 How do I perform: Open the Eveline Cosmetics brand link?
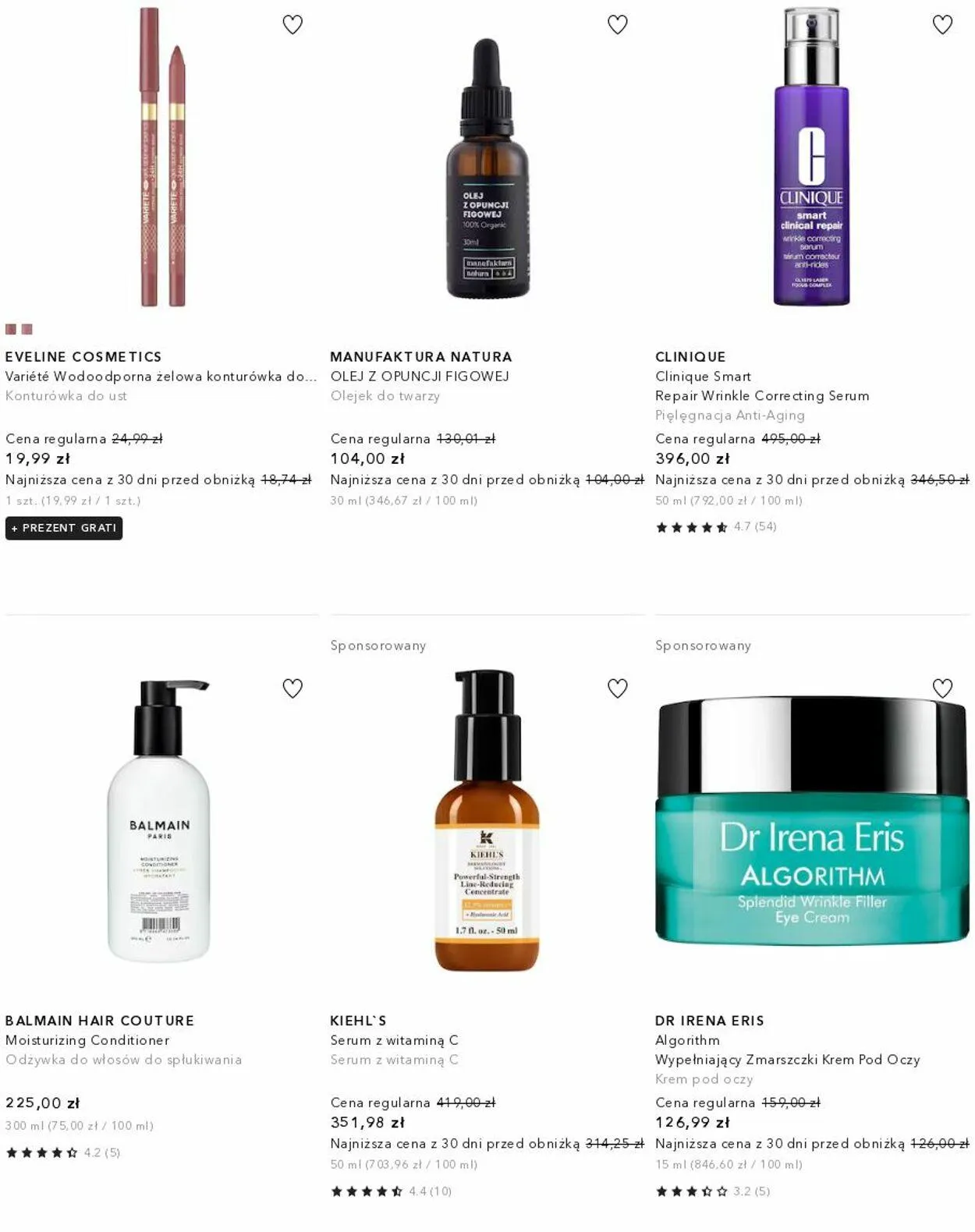83,356
